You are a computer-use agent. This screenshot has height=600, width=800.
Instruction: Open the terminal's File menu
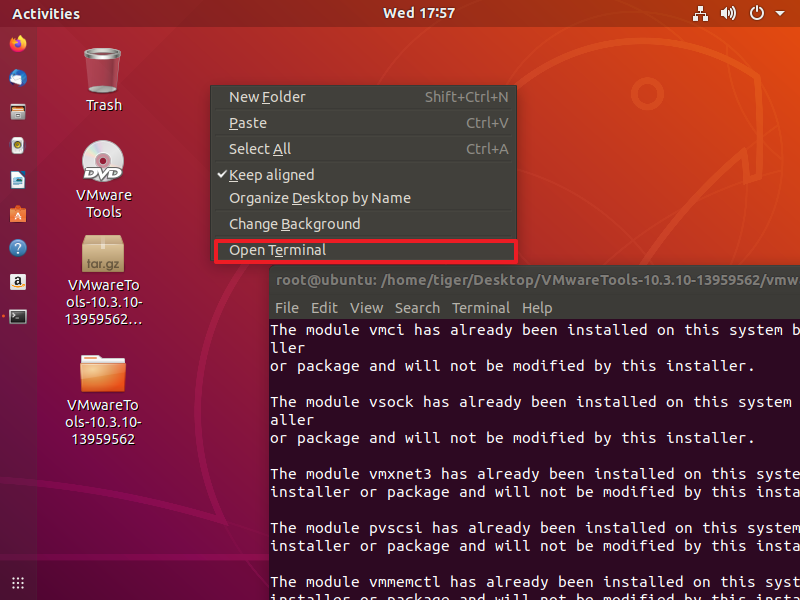(287, 308)
